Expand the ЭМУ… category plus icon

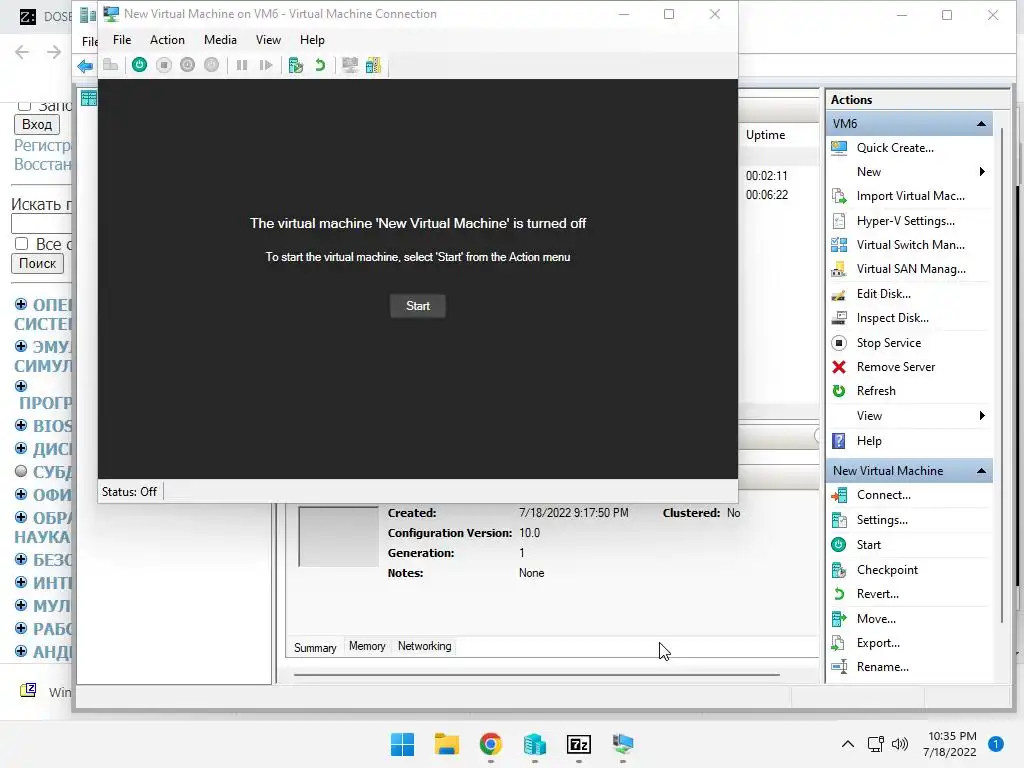[x=21, y=346]
